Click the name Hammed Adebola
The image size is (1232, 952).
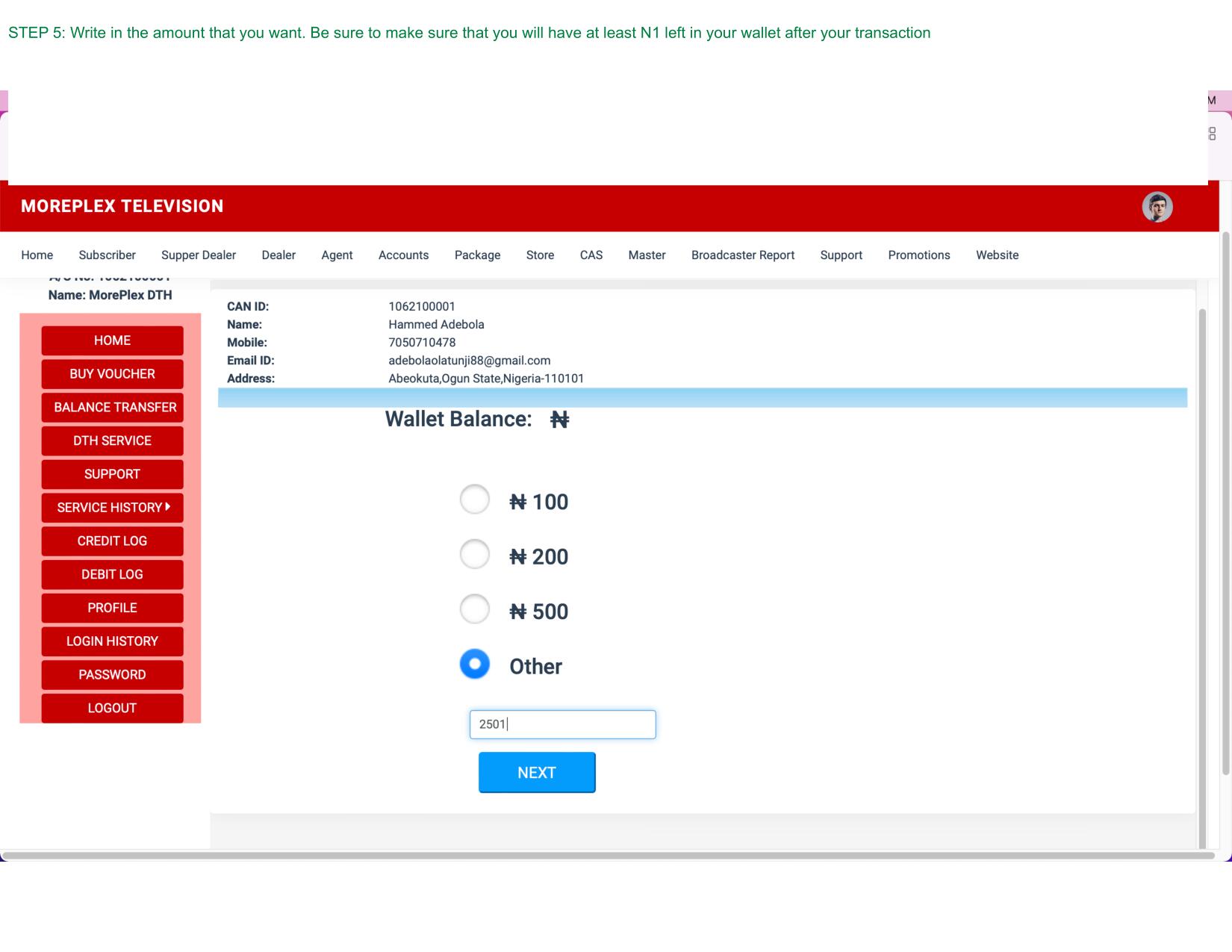[436, 325]
